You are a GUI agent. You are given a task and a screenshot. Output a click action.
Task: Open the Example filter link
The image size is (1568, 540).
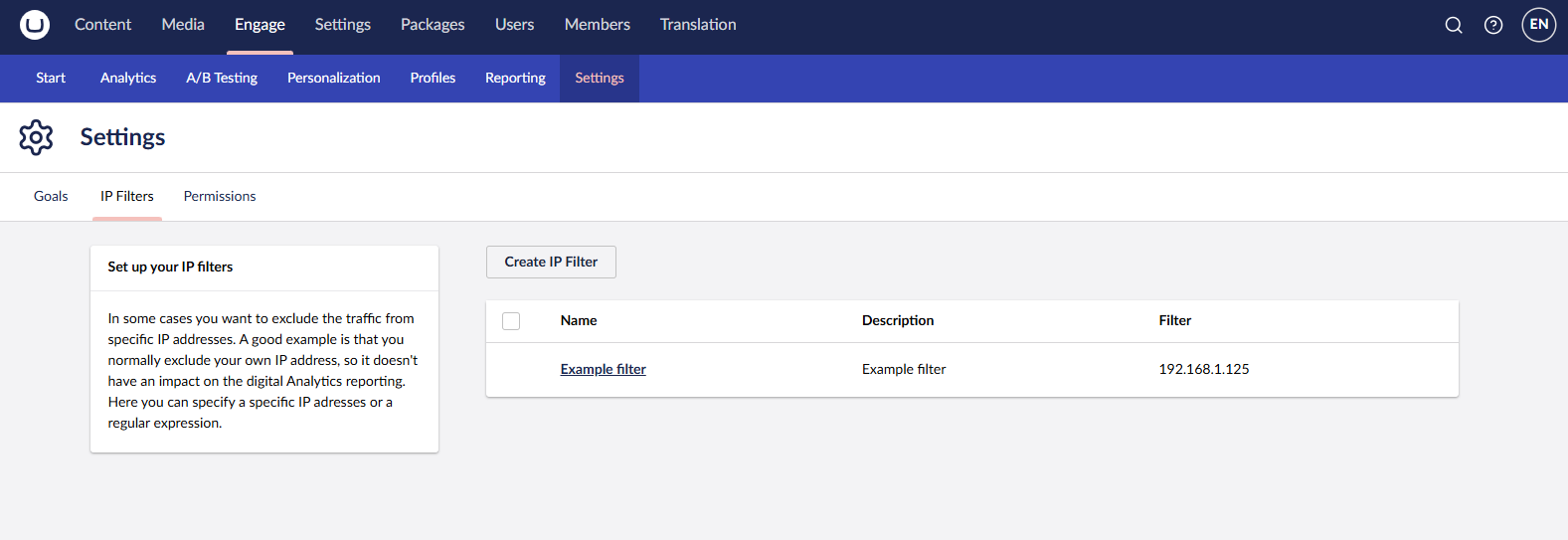[x=604, y=369]
